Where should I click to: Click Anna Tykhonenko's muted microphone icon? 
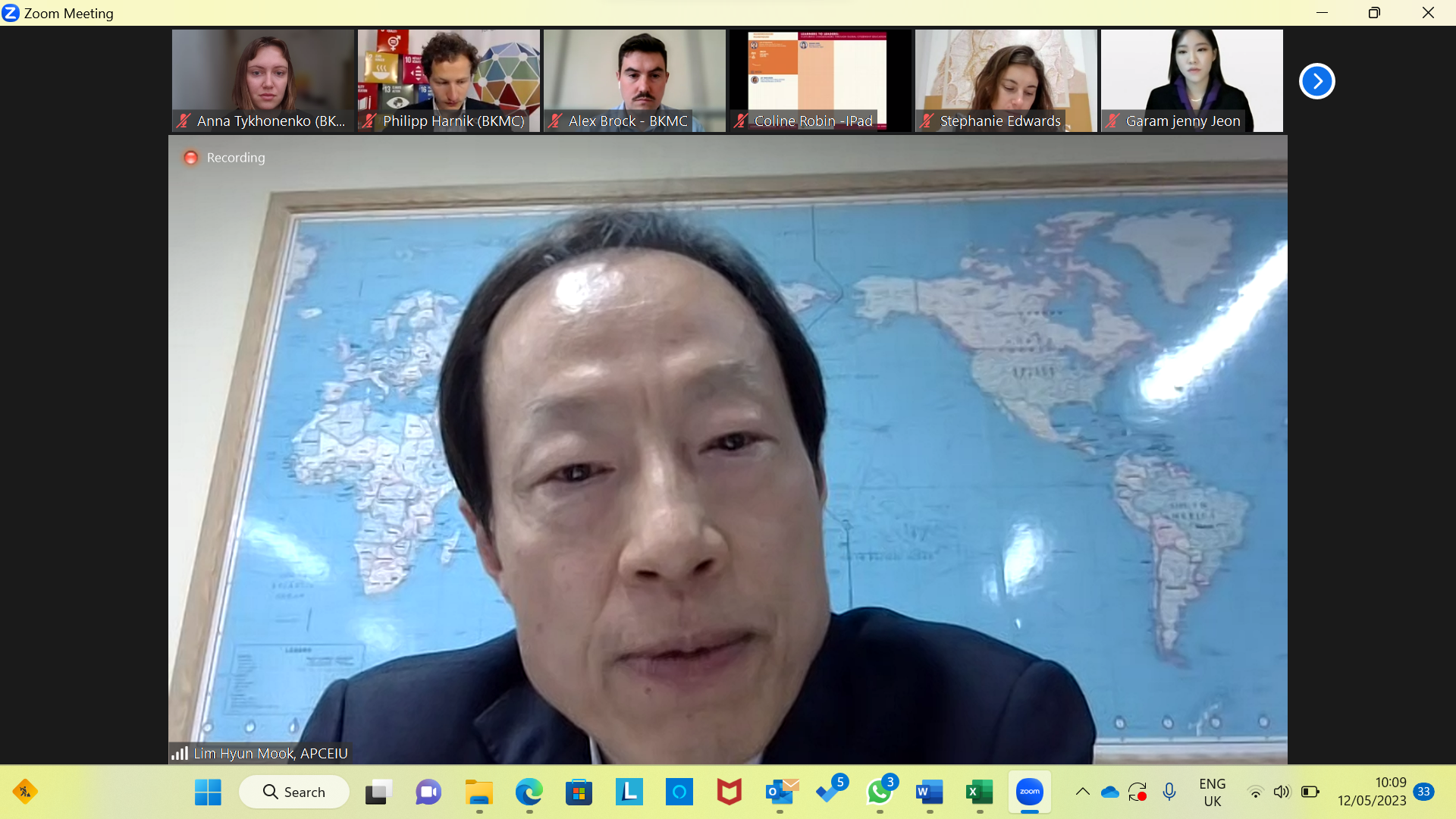(184, 121)
